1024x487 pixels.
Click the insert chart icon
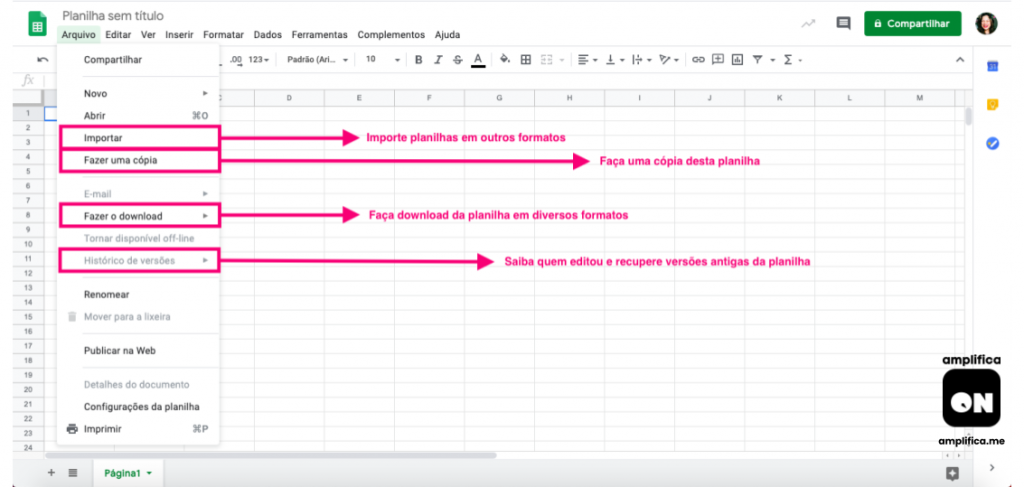[x=737, y=60]
